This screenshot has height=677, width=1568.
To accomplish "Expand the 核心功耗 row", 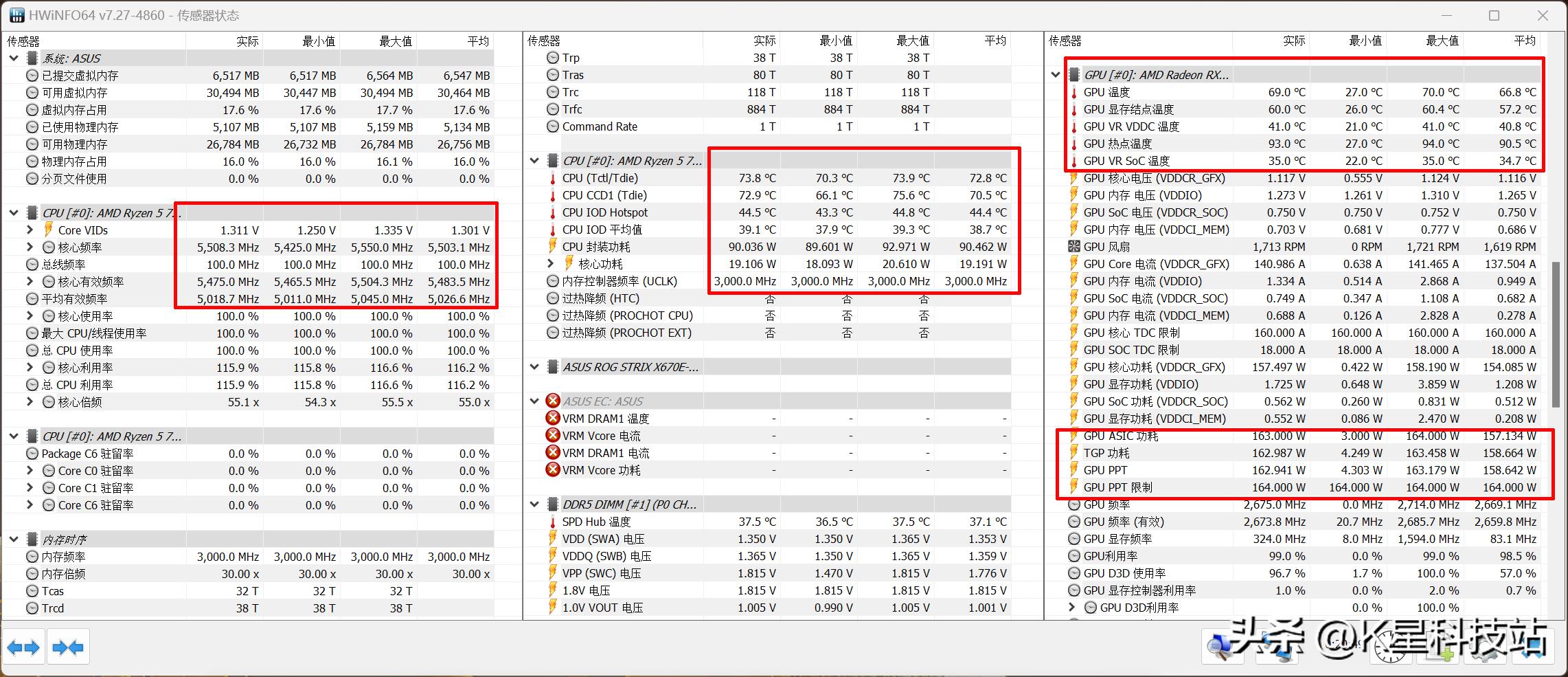I will coord(551,264).
